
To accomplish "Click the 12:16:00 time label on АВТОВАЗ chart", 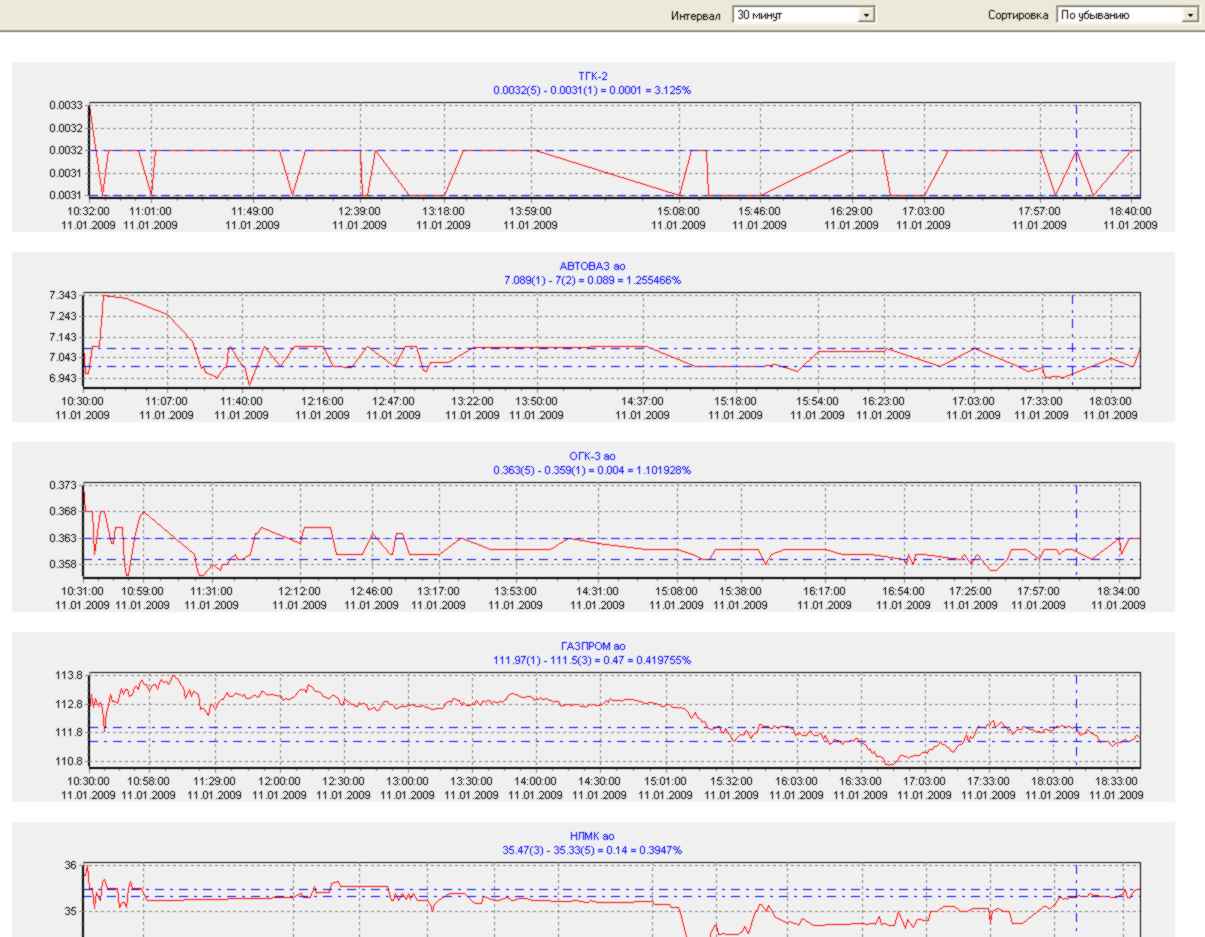I will pyautogui.click(x=322, y=401).
